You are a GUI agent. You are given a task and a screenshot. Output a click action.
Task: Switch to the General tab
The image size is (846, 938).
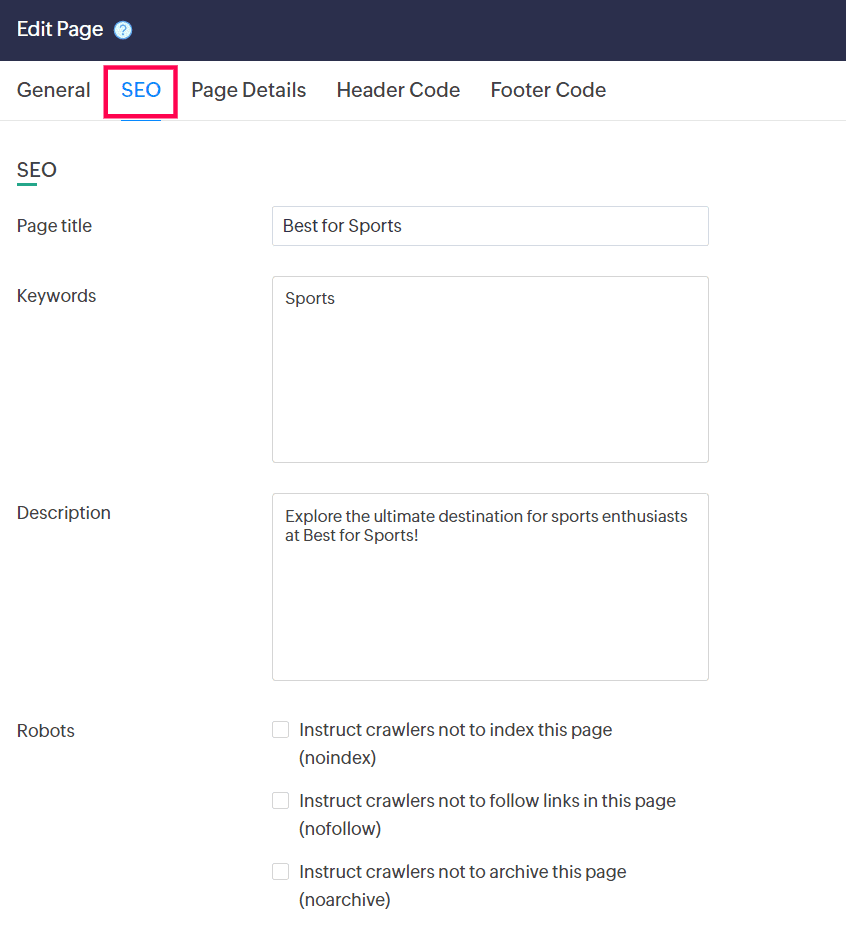click(53, 90)
